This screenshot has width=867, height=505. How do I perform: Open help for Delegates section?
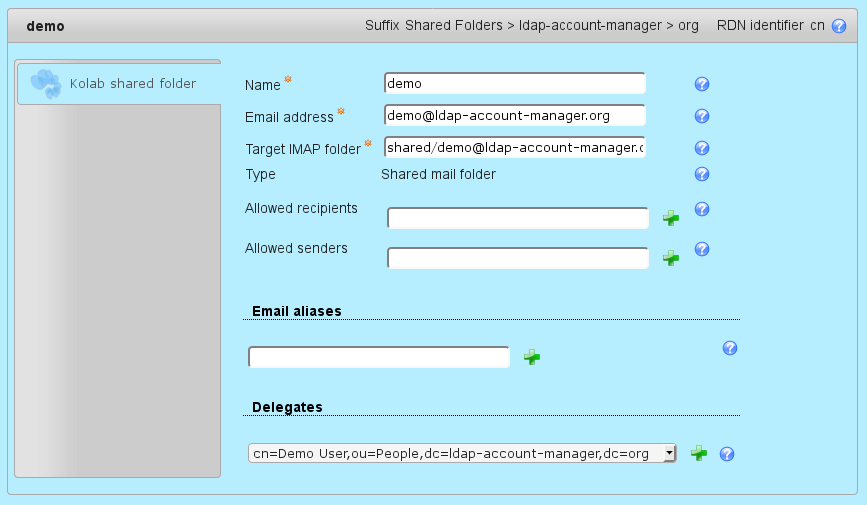[728, 454]
